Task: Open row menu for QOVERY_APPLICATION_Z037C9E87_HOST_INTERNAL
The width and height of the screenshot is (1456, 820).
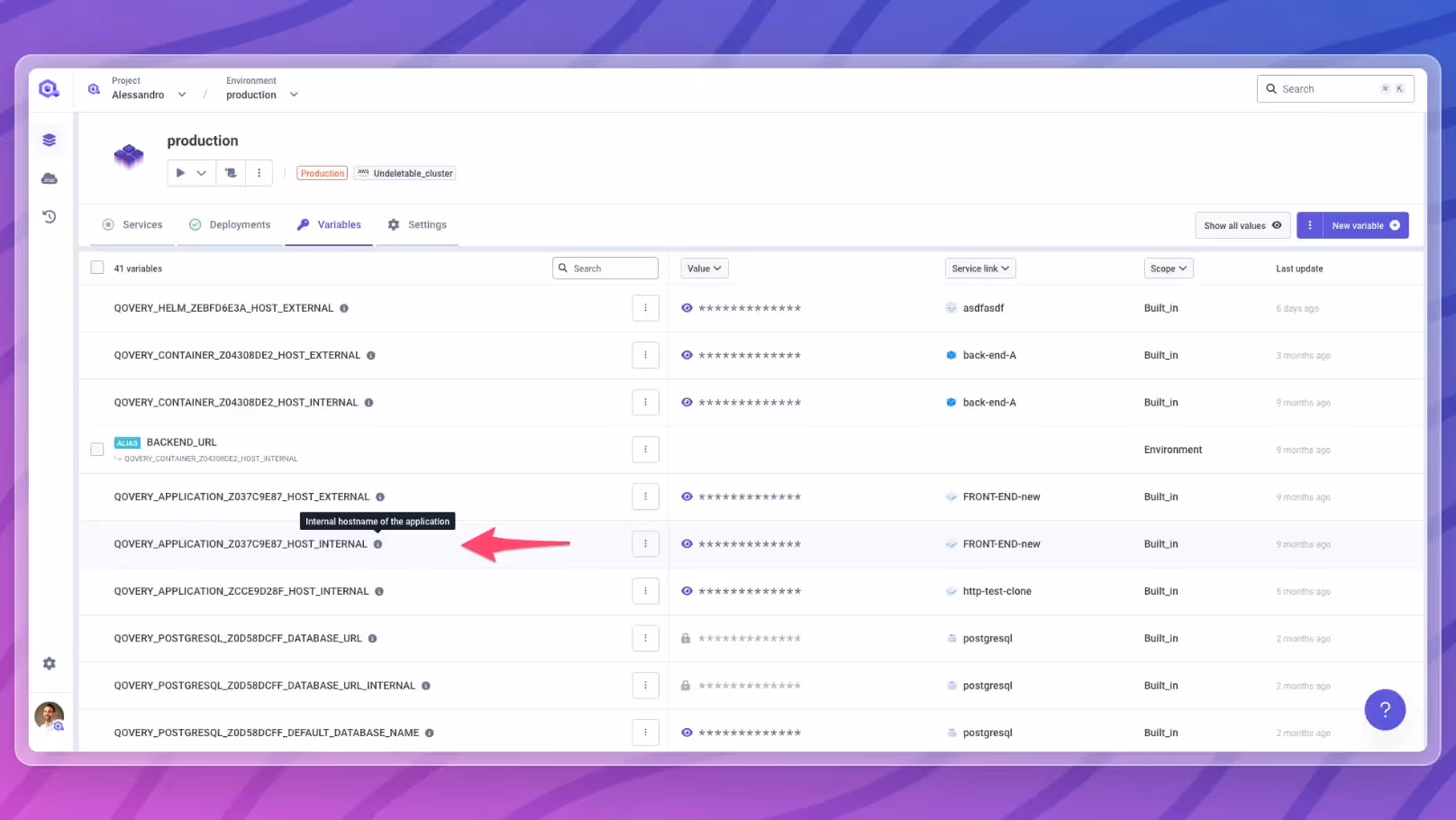Action: [645, 544]
